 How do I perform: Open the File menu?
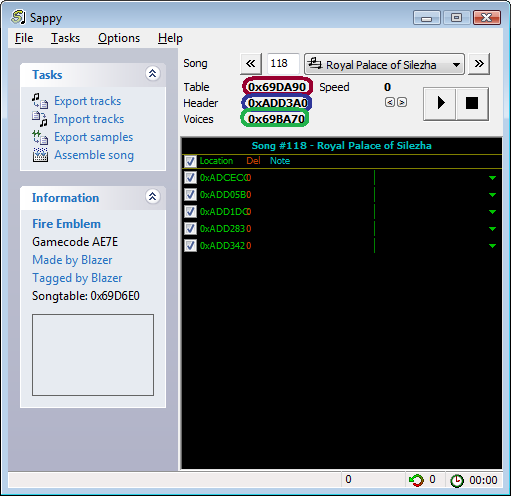24,38
